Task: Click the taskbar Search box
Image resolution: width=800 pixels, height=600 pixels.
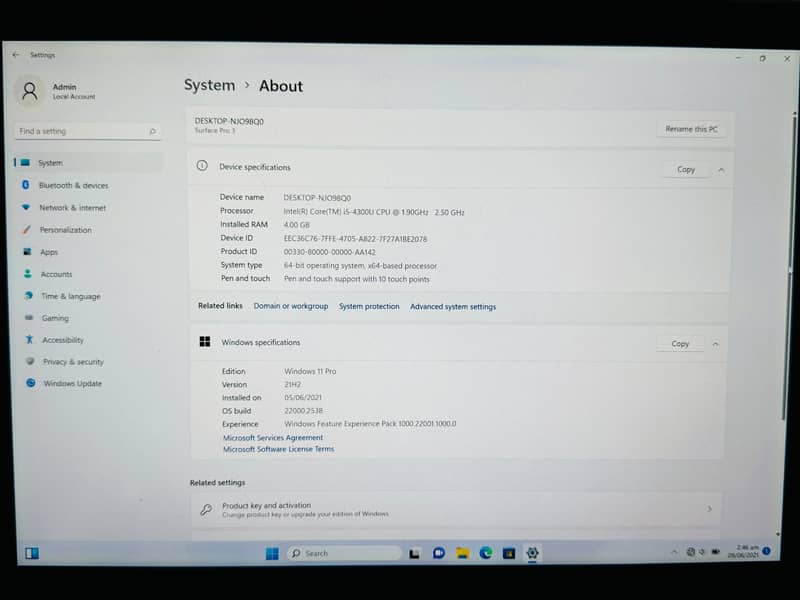Action: (x=344, y=553)
